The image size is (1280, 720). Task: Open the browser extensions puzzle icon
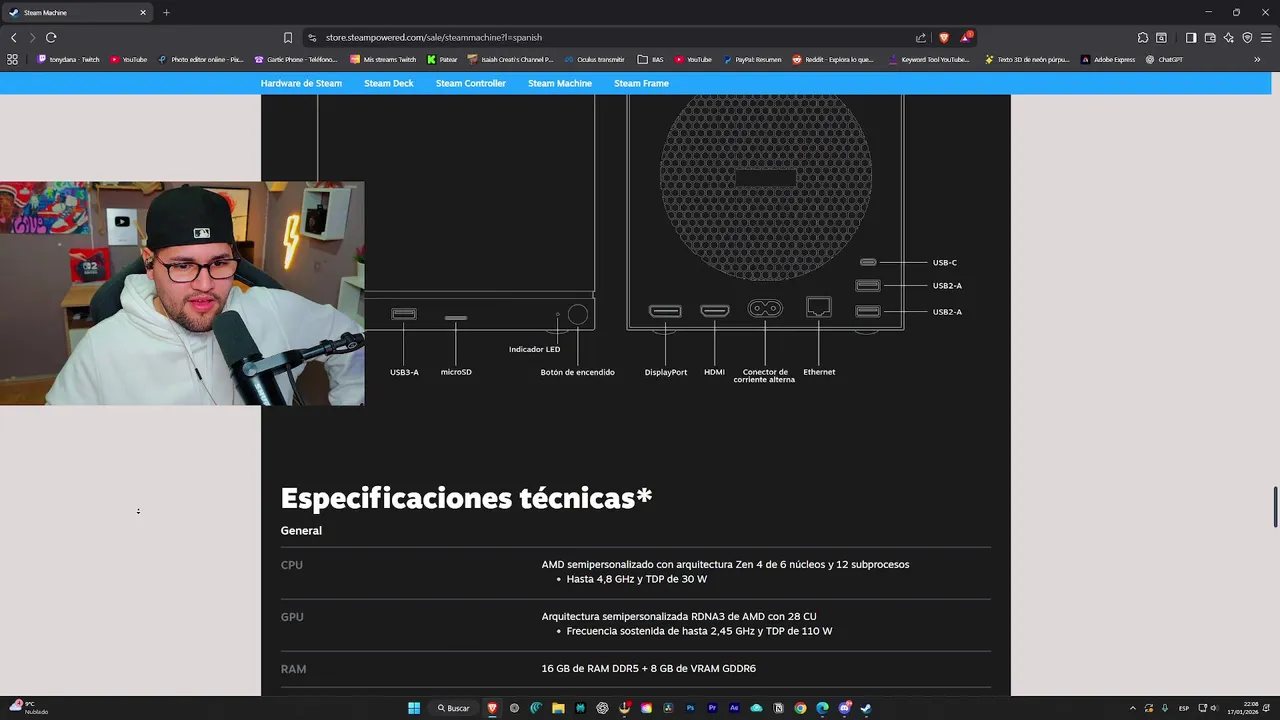(x=1143, y=37)
